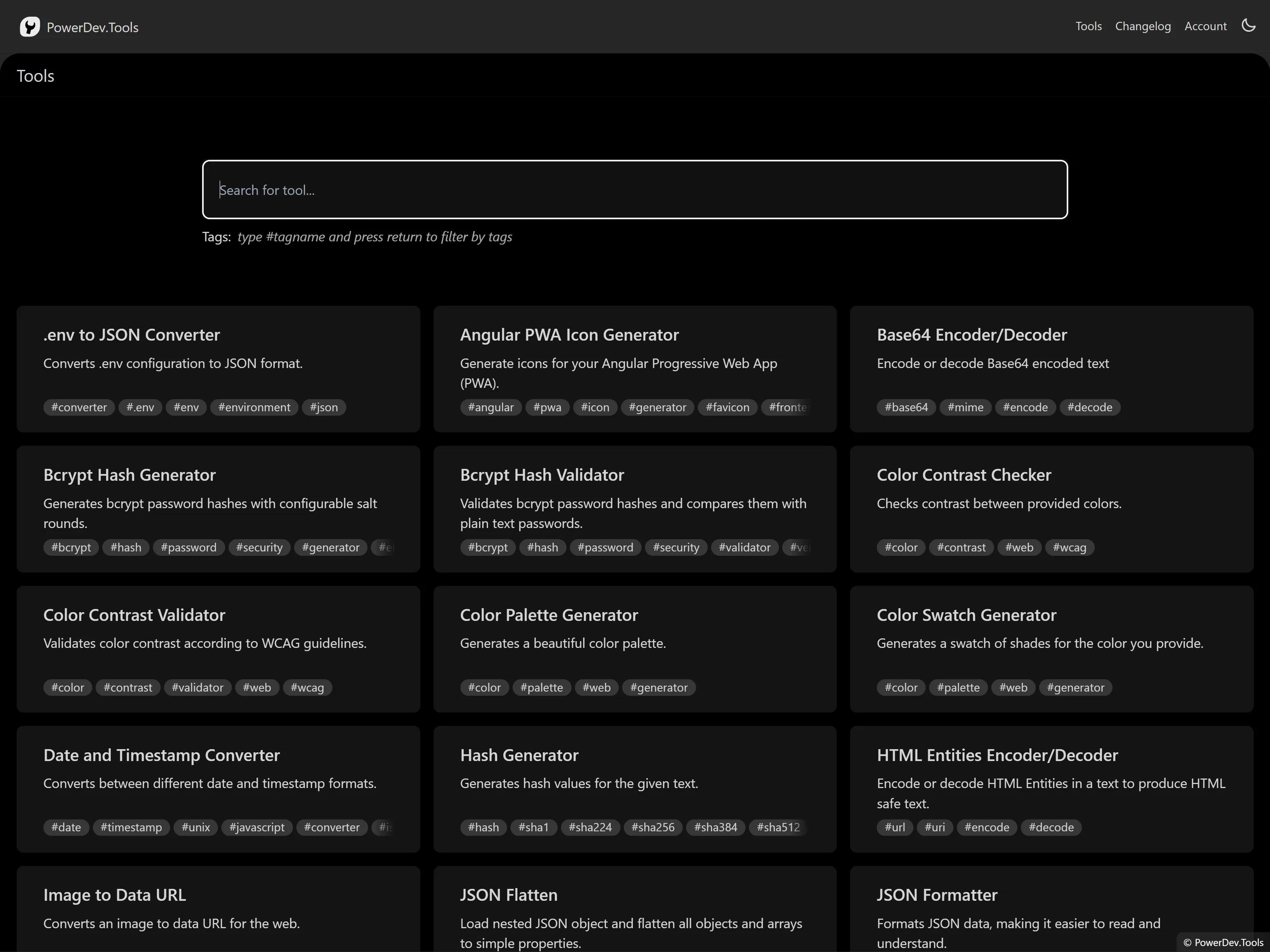Open the Changelog page
Viewport: 1270px width, 952px height.
(x=1142, y=26)
